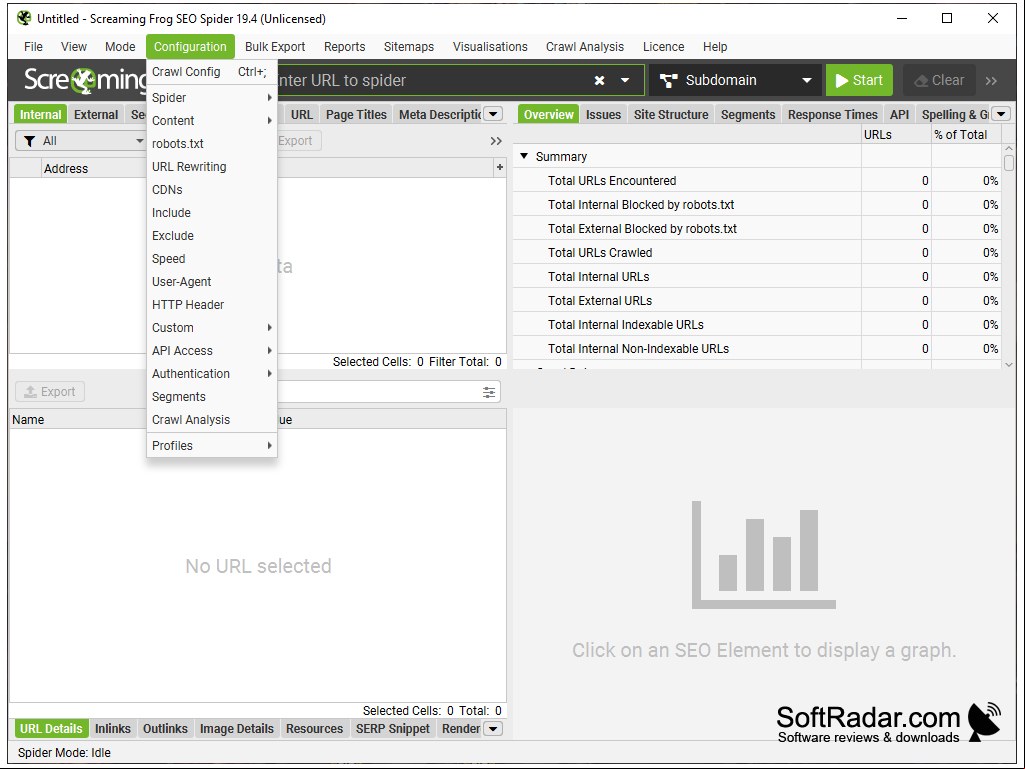The width and height of the screenshot is (1025, 769).
Task: Expand the hidden filter options with the chevrons
Action: point(496,141)
